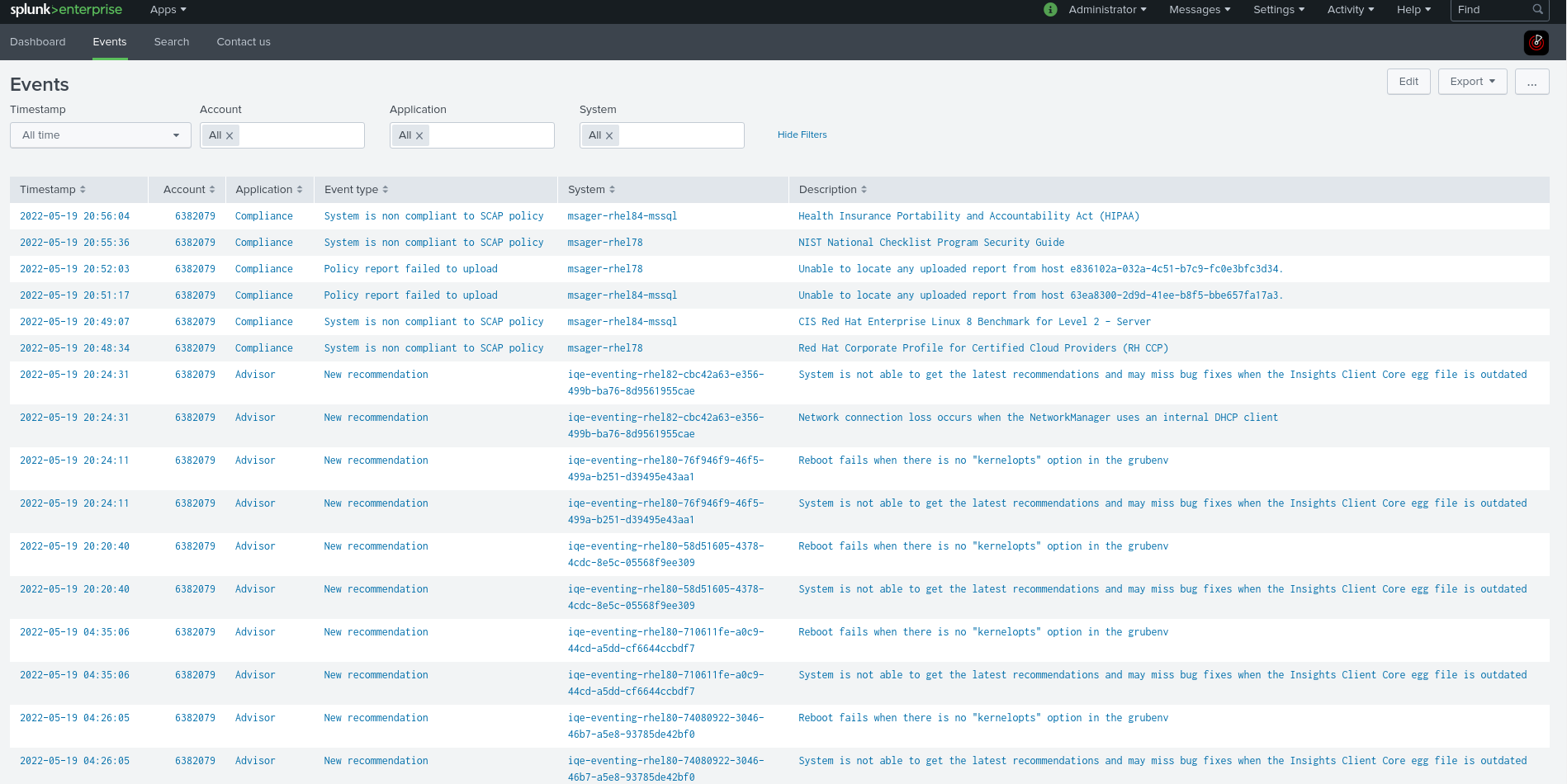1567x784 pixels.
Task: Sort by Description column arrows
Action: click(x=864, y=190)
